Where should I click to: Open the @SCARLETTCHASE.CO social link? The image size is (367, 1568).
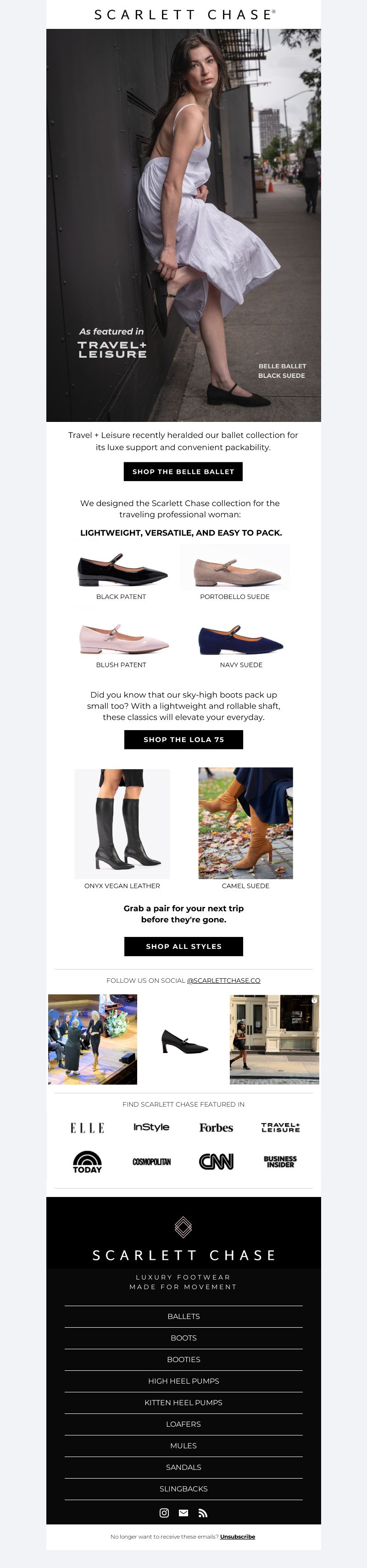[x=223, y=981]
